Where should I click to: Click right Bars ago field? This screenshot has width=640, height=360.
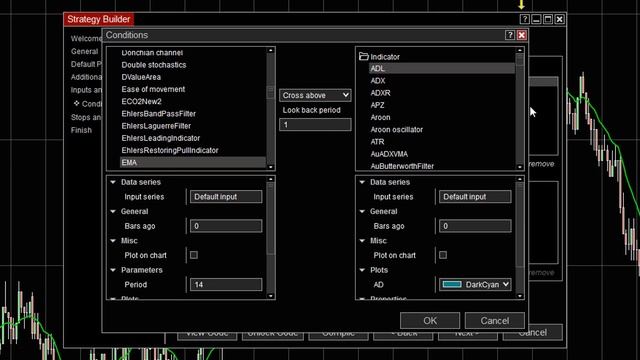475,226
